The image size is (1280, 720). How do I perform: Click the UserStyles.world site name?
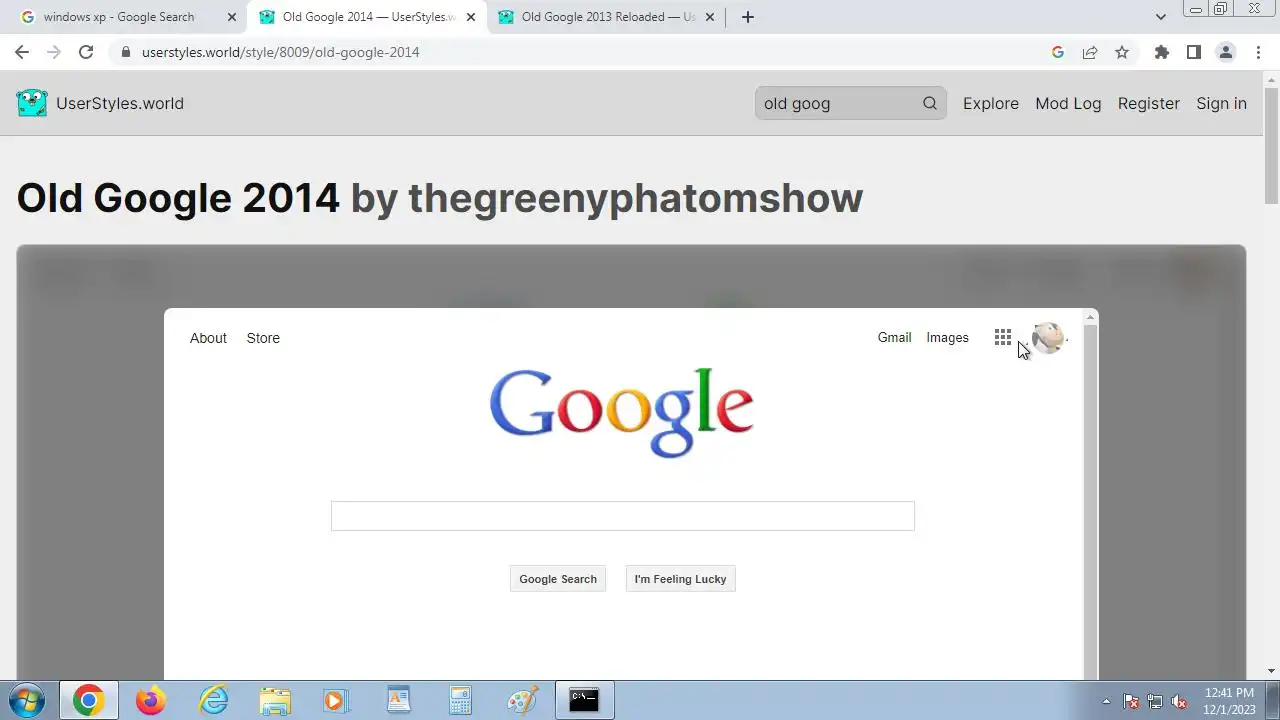(x=120, y=103)
